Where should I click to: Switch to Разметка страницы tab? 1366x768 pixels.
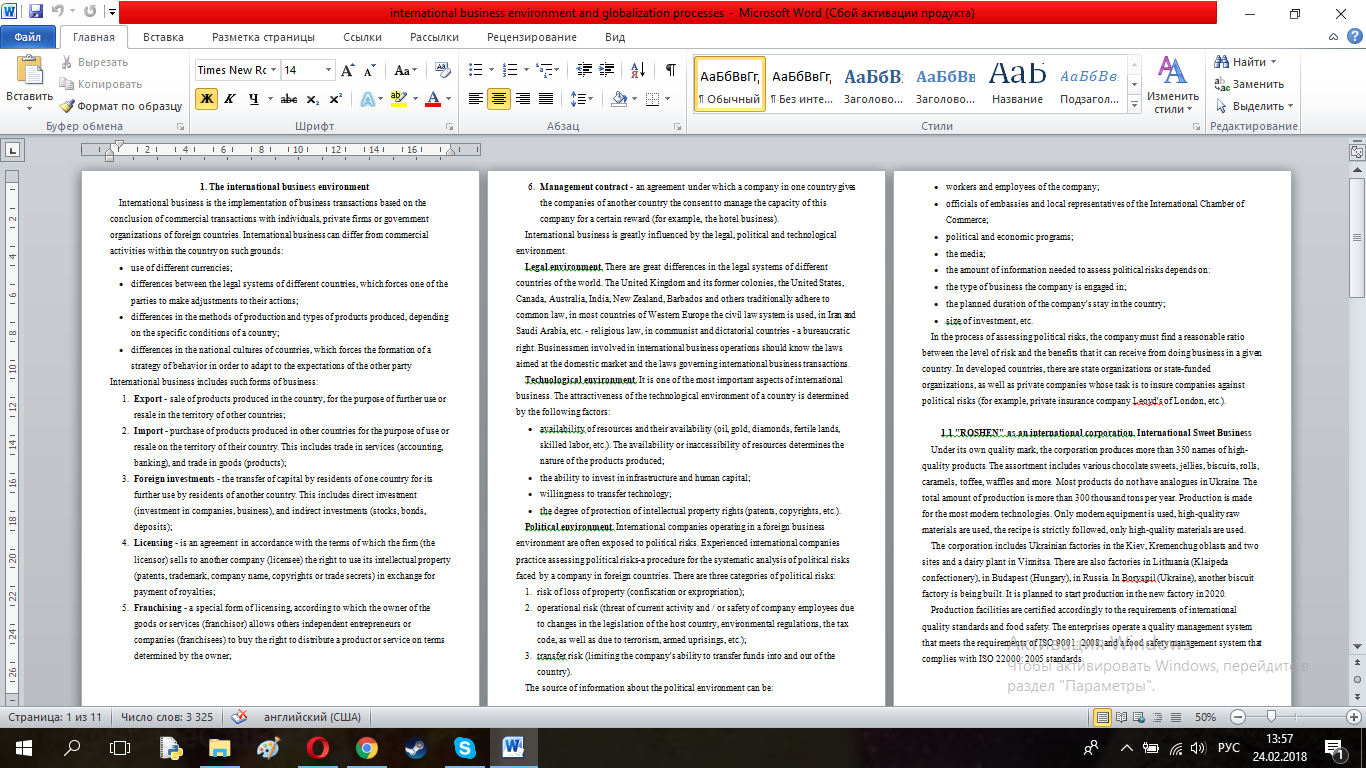264,37
